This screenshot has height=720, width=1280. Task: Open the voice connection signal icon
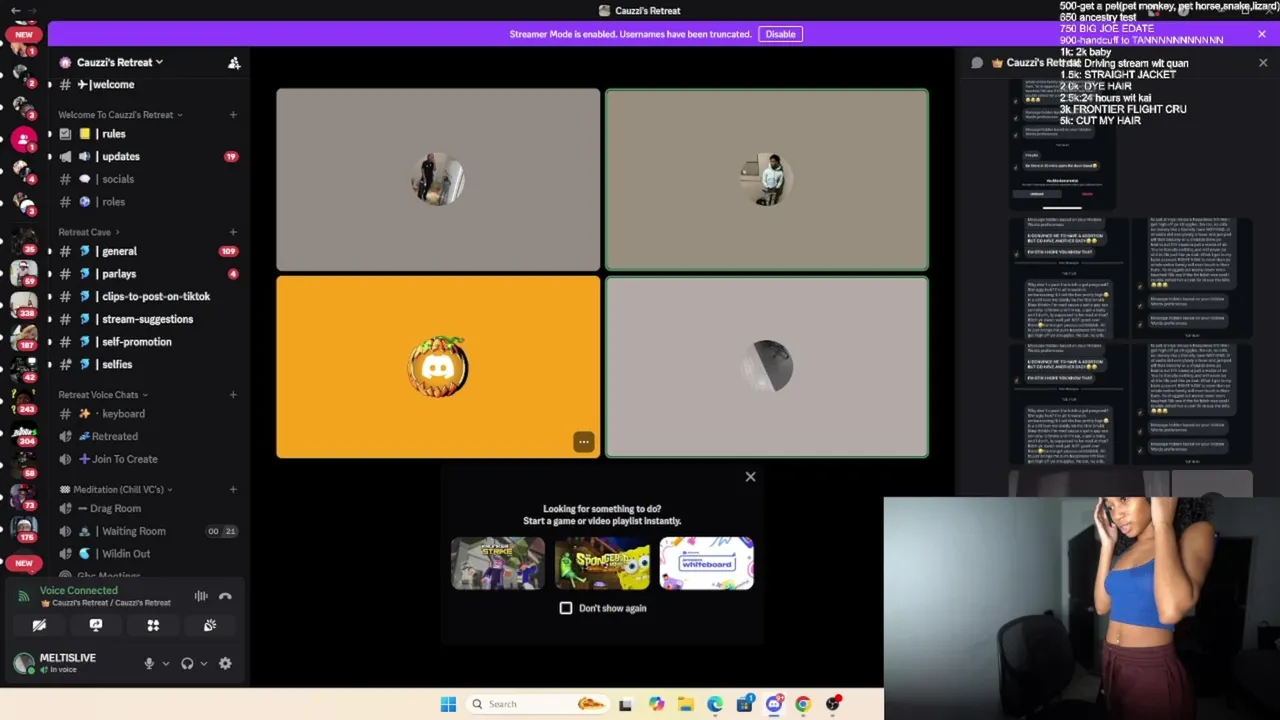(23, 596)
